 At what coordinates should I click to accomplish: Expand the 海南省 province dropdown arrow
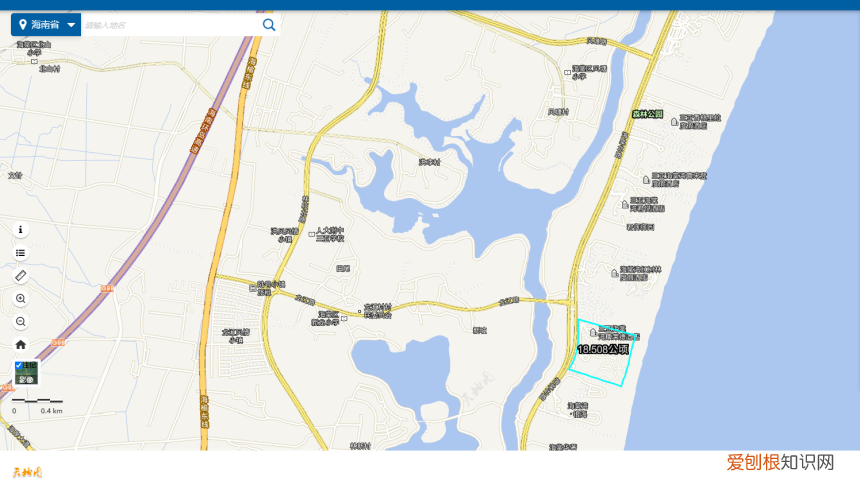71,25
